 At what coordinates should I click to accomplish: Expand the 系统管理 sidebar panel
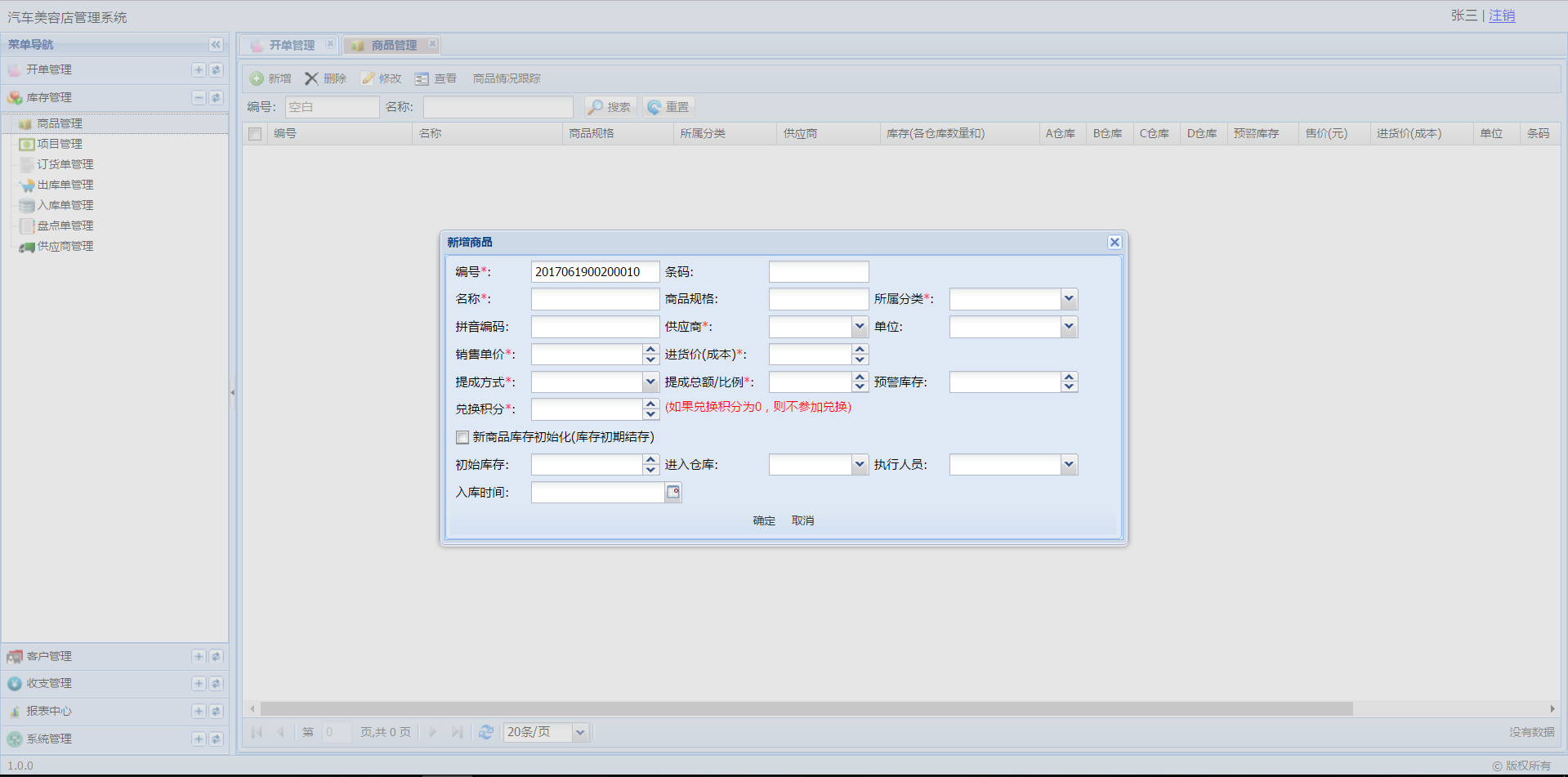pyautogui.click(x=199, y=739)
